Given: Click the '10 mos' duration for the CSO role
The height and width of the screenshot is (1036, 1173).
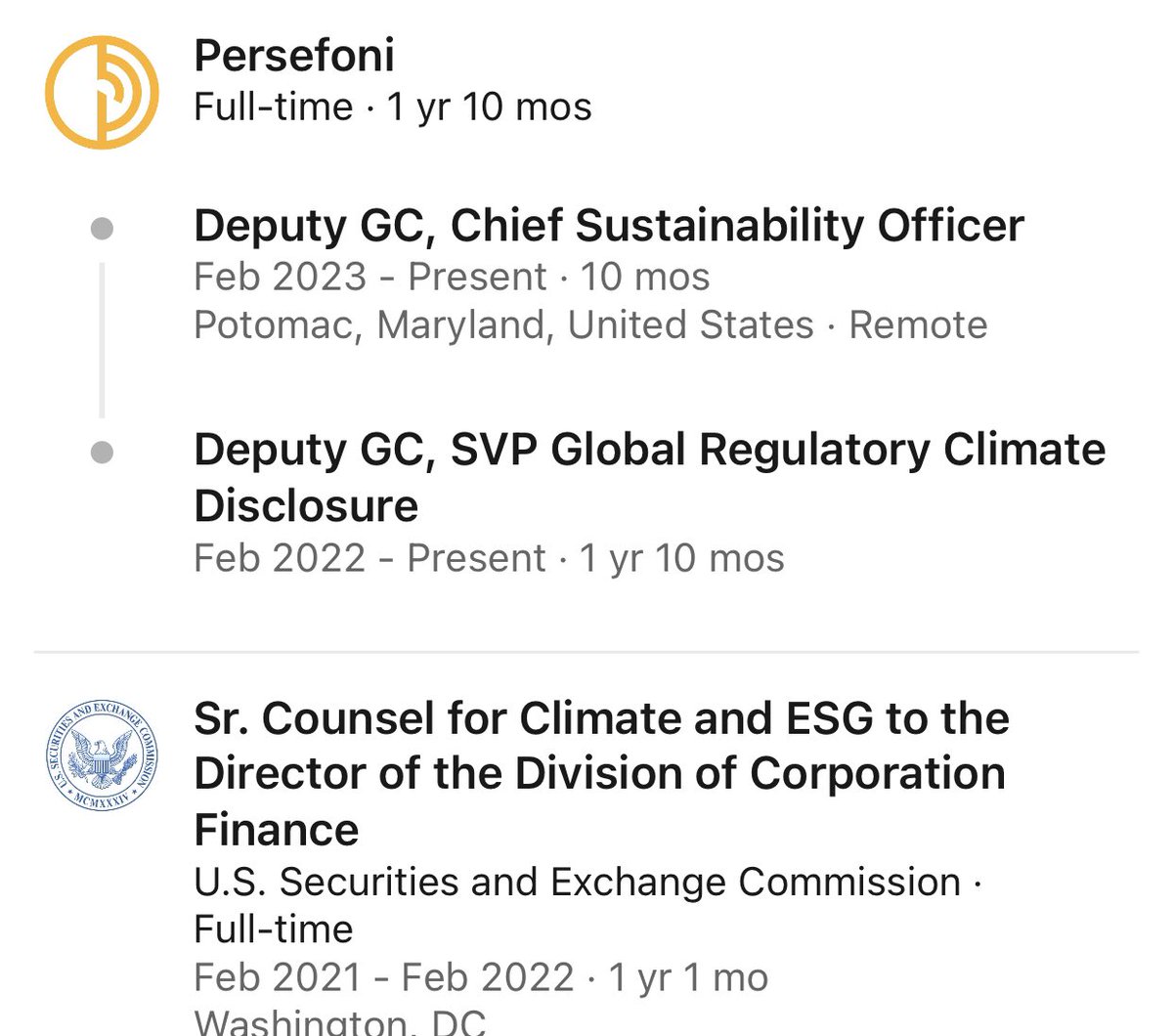Looking at the screenshot, I should click(645, 277).
